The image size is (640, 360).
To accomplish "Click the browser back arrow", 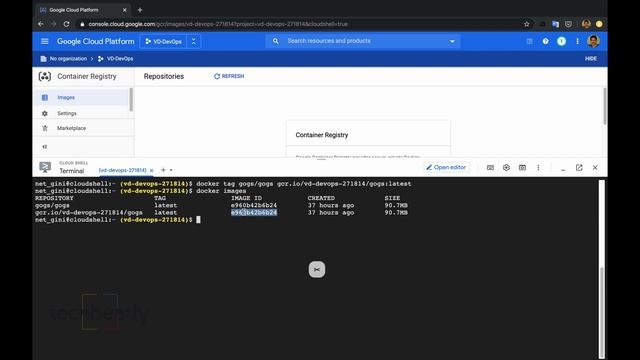I will (40, 24).
